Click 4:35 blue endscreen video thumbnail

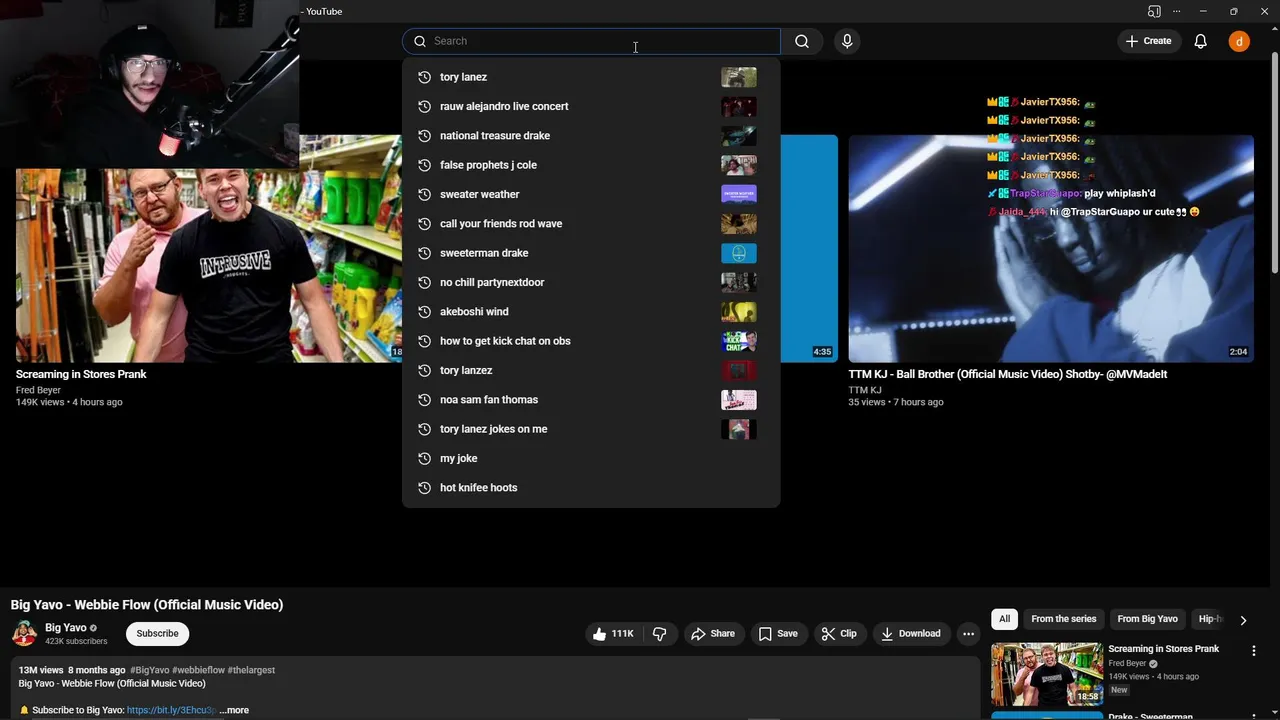(809, 249)
